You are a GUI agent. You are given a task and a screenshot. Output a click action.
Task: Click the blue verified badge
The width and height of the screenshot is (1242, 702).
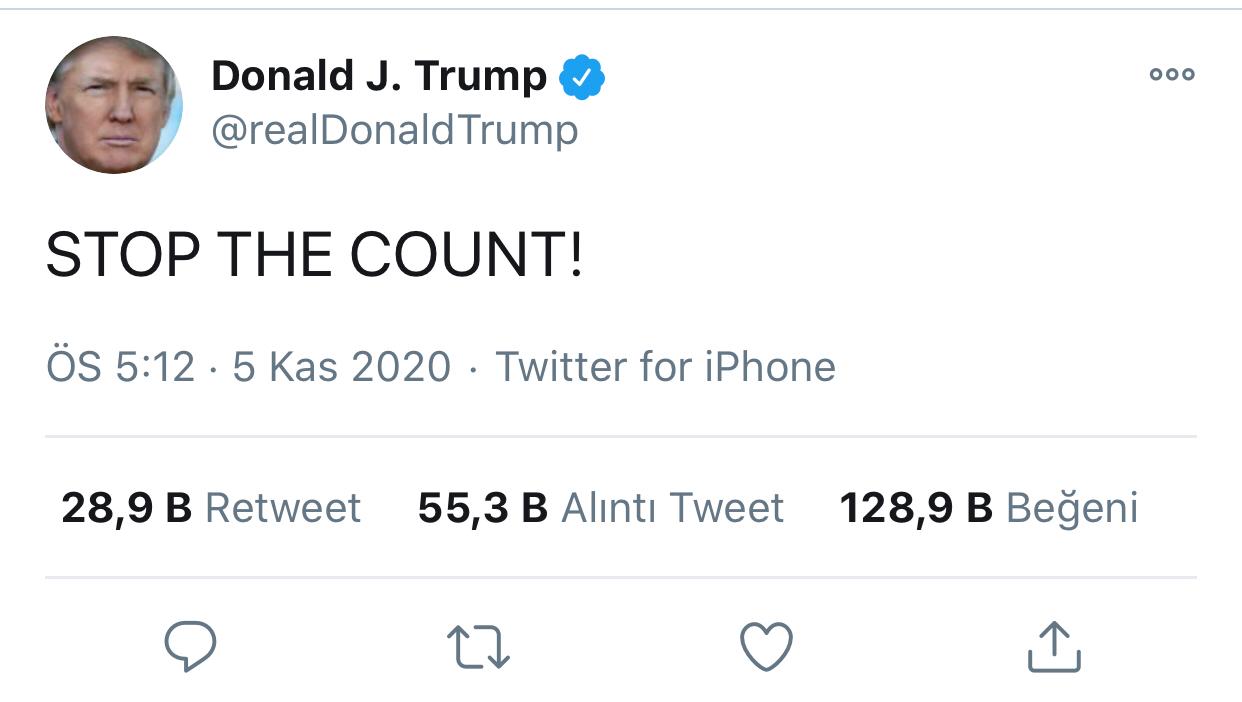pyautogui.click(x=582, y=77)
